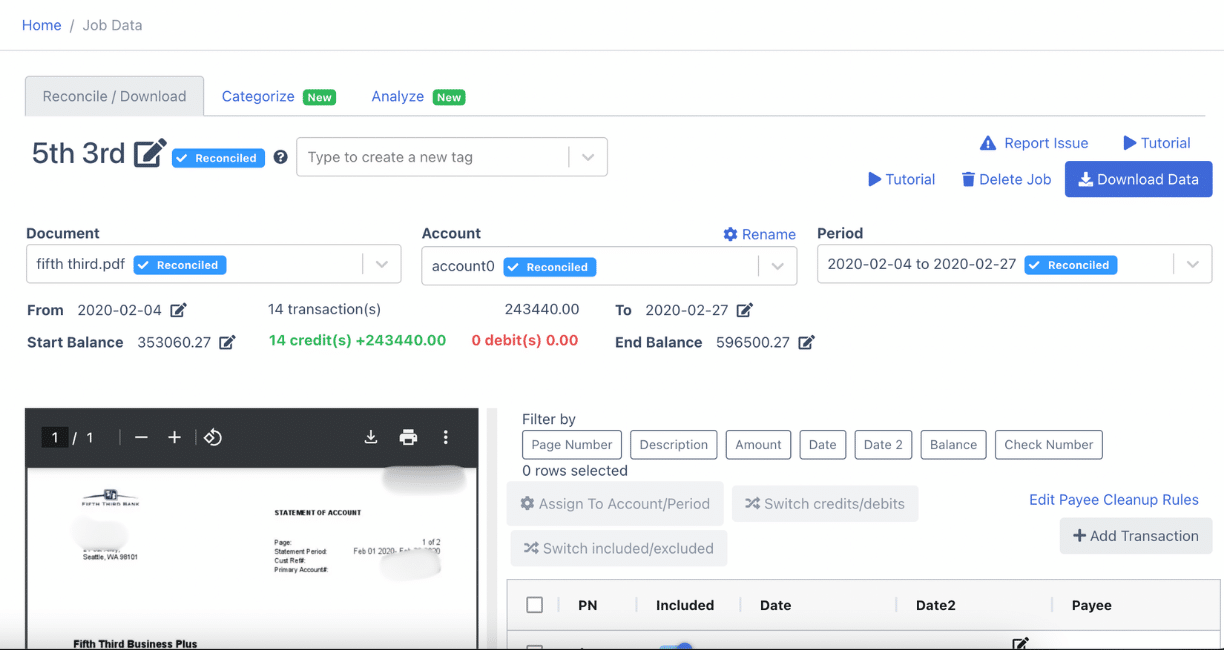The height and width of the screenshot is (650, 1224).
Task: Zoom out the PDF viewer
Action: click(141, 437)
